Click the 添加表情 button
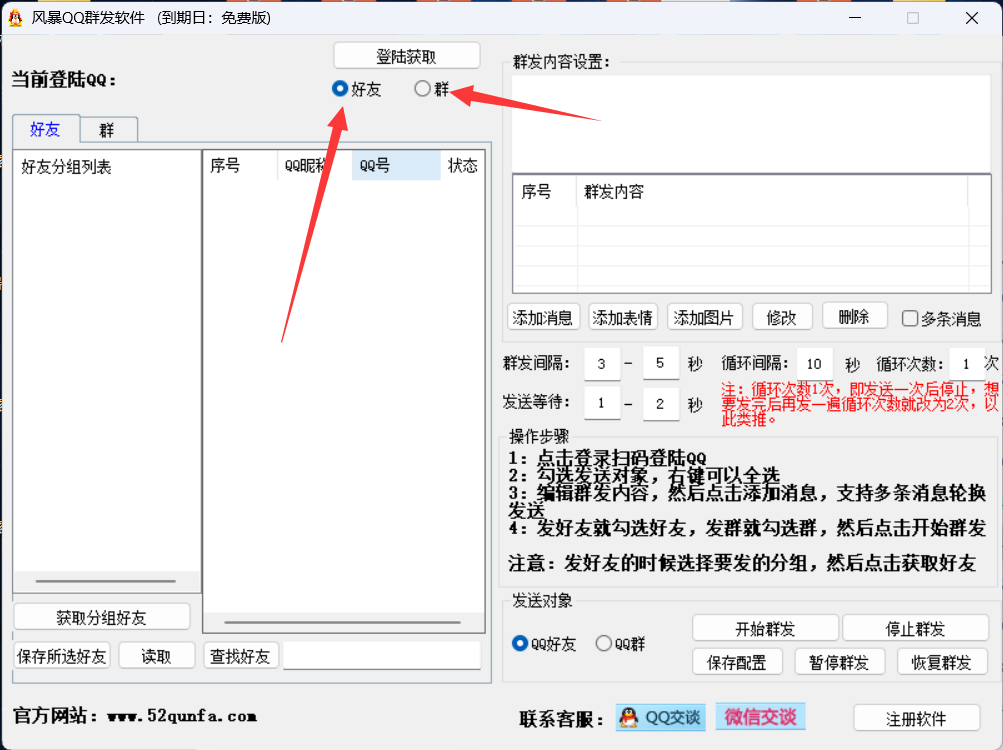This screenshot has height=750, width=1003. click(x=622, y=317)
